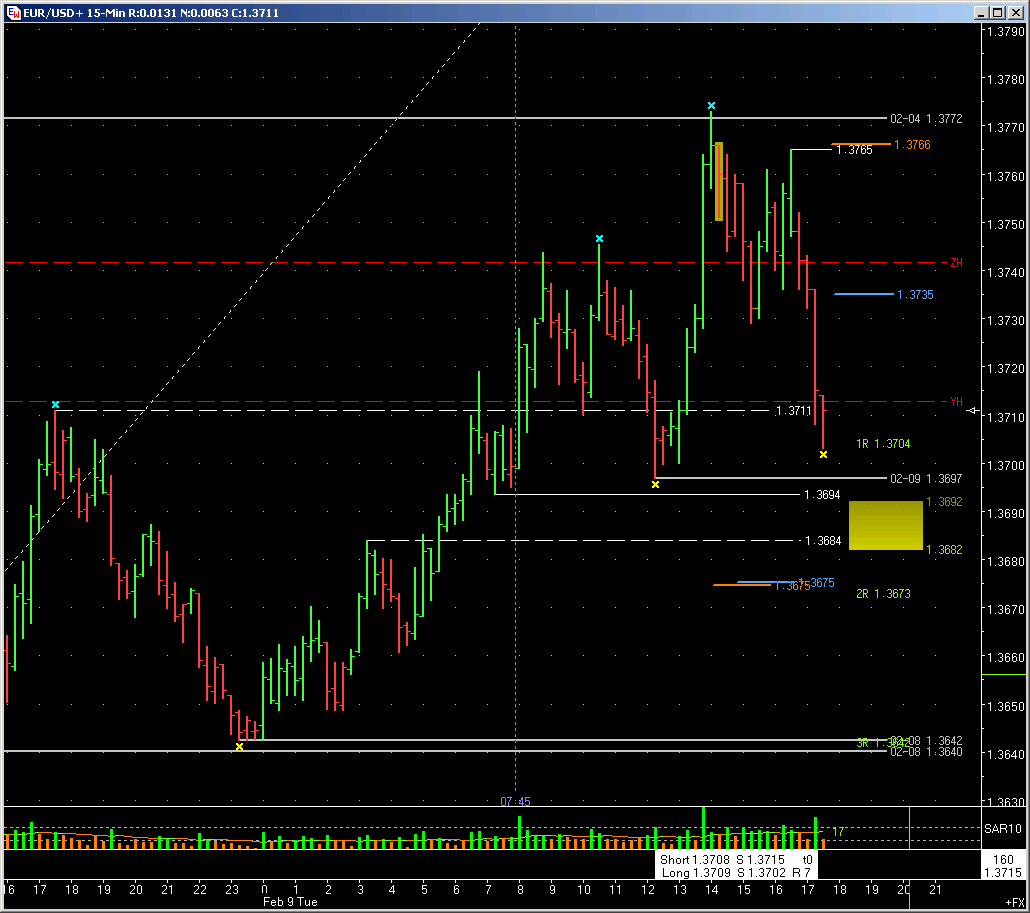
Task: Click the chart title 'EUR/USD+ 15-Min'
Action: click(x=74, y=12)
